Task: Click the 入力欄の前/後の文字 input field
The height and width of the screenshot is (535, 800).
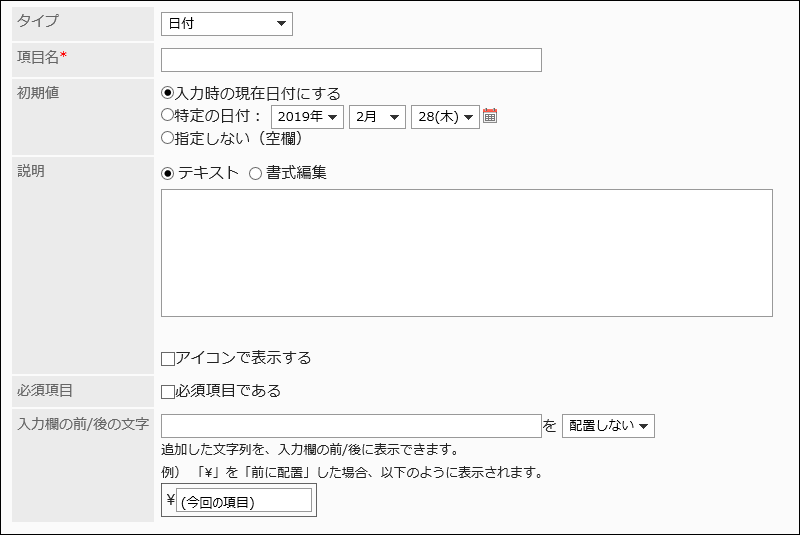Action: coord(351,426)
